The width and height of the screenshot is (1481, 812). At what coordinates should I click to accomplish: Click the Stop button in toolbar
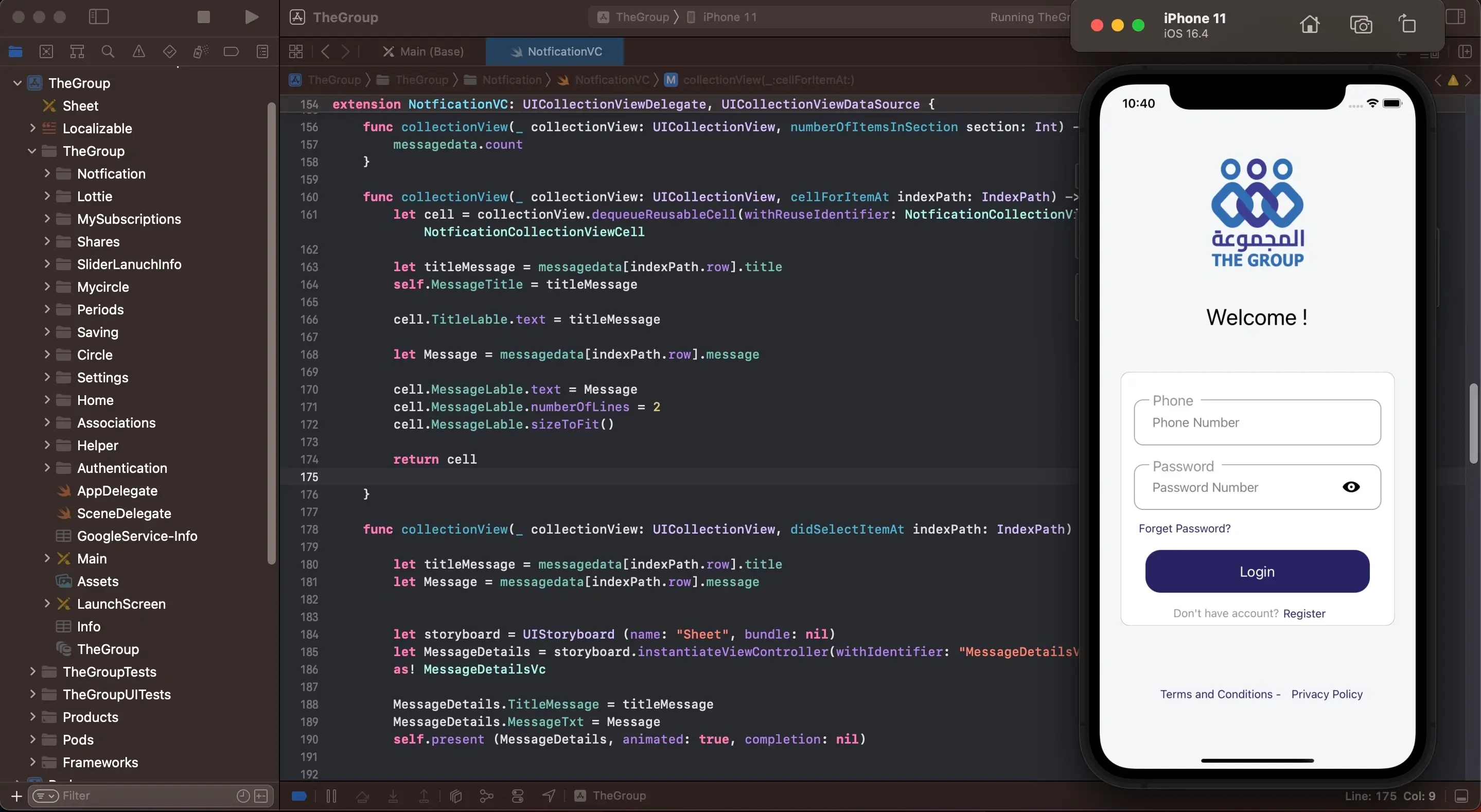tap(200, 17)
